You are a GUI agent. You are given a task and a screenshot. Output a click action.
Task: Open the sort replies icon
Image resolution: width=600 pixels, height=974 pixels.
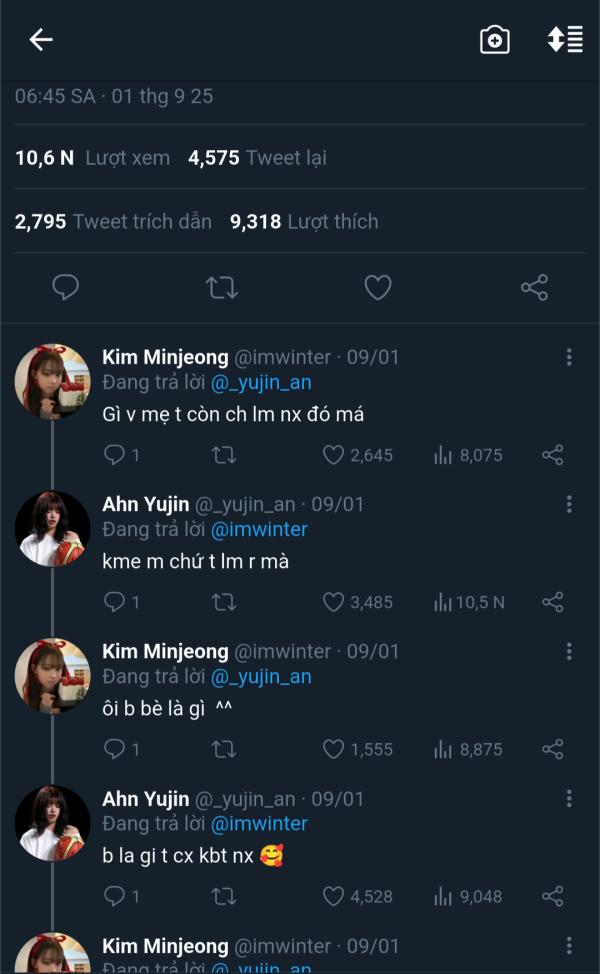(x=565, y=40)
